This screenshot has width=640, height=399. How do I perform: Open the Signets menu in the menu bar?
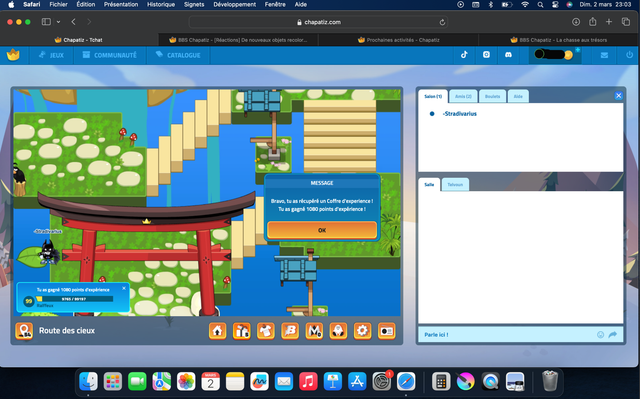click(194, 4)
